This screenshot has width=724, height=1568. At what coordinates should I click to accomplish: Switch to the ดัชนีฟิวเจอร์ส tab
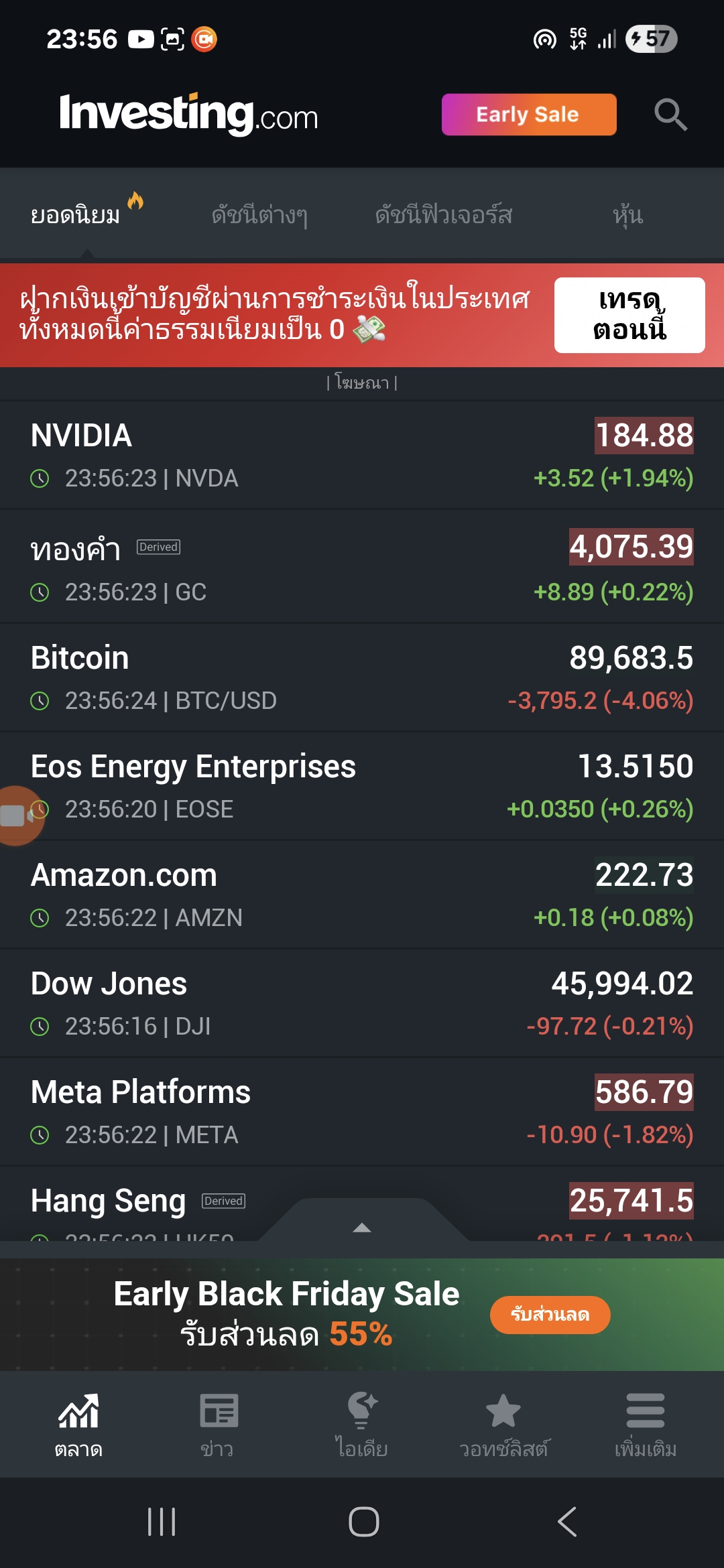[x=443, y=215]
